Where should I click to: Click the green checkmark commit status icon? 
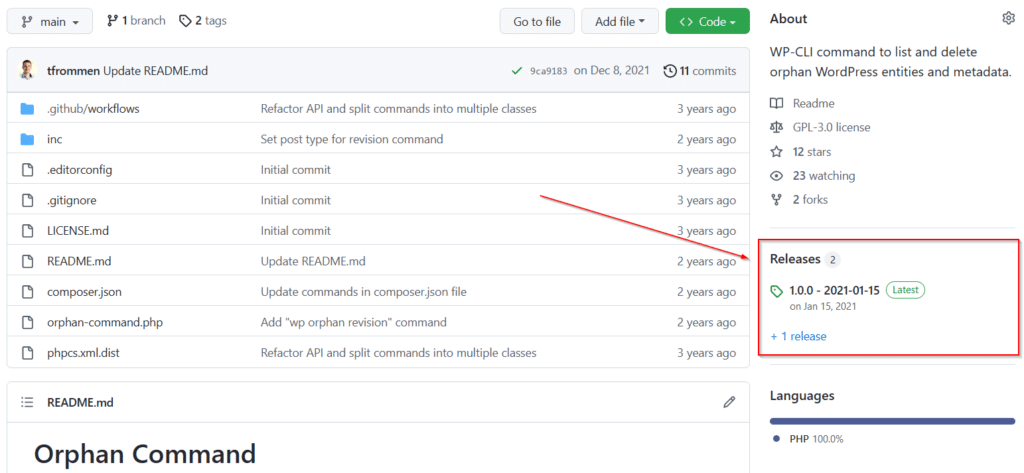(517, 71)
